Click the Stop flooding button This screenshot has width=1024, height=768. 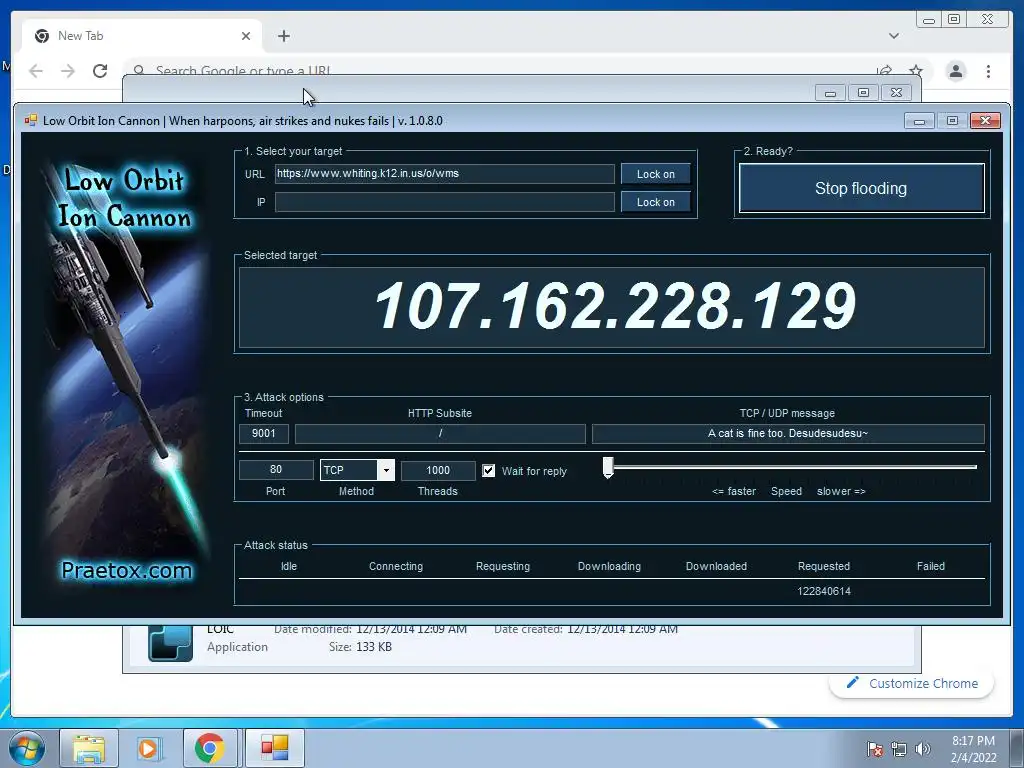point(861,188)
